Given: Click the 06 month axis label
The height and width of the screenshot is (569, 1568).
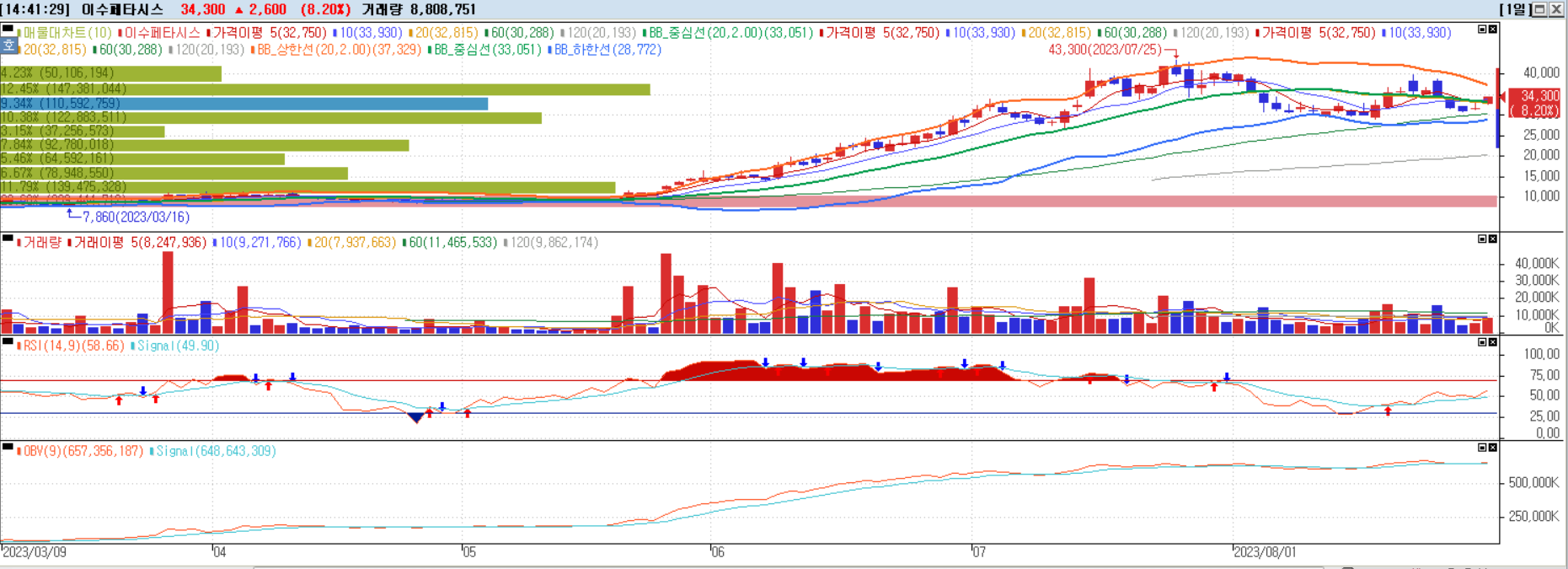Looking at the screenshot, I should [x=717, y=552].
